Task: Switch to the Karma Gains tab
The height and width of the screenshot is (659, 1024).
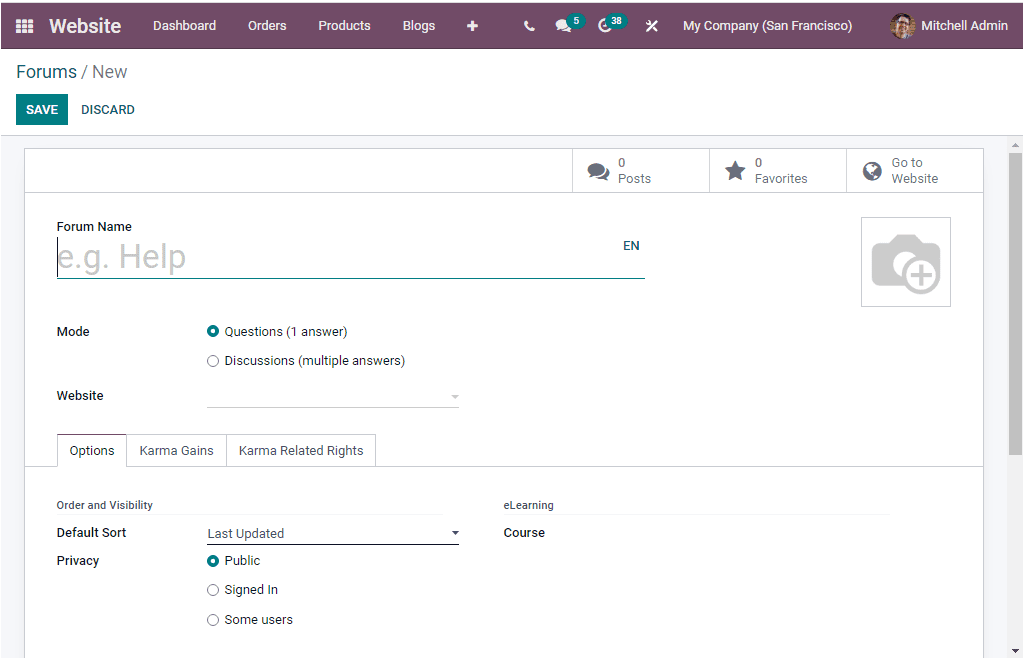Action: (176, 450)
